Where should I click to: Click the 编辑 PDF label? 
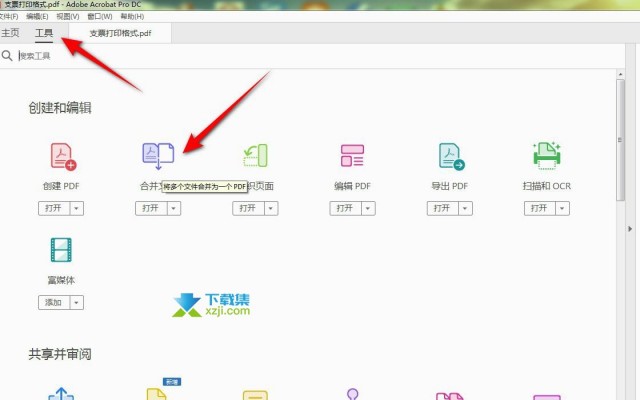click(352, 186)
